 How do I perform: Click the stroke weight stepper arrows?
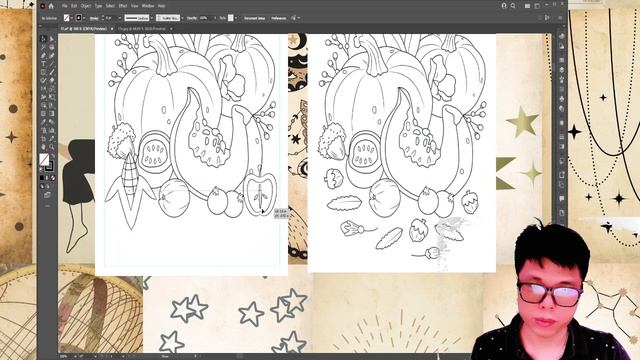point(103,18)
